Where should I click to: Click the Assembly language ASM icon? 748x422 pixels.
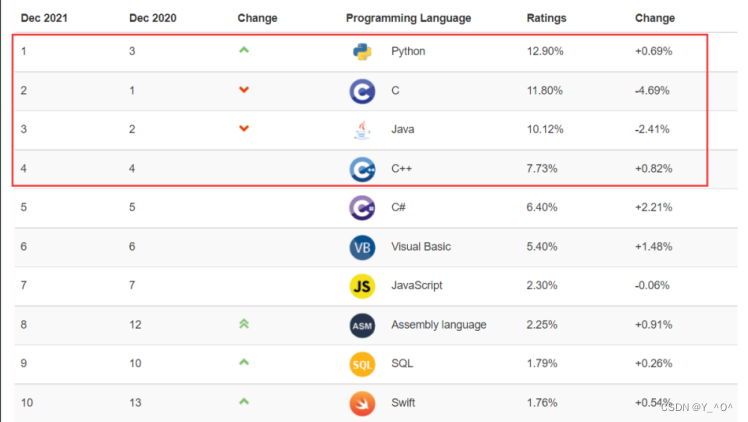pyautogui.click(x=362, y=325)
